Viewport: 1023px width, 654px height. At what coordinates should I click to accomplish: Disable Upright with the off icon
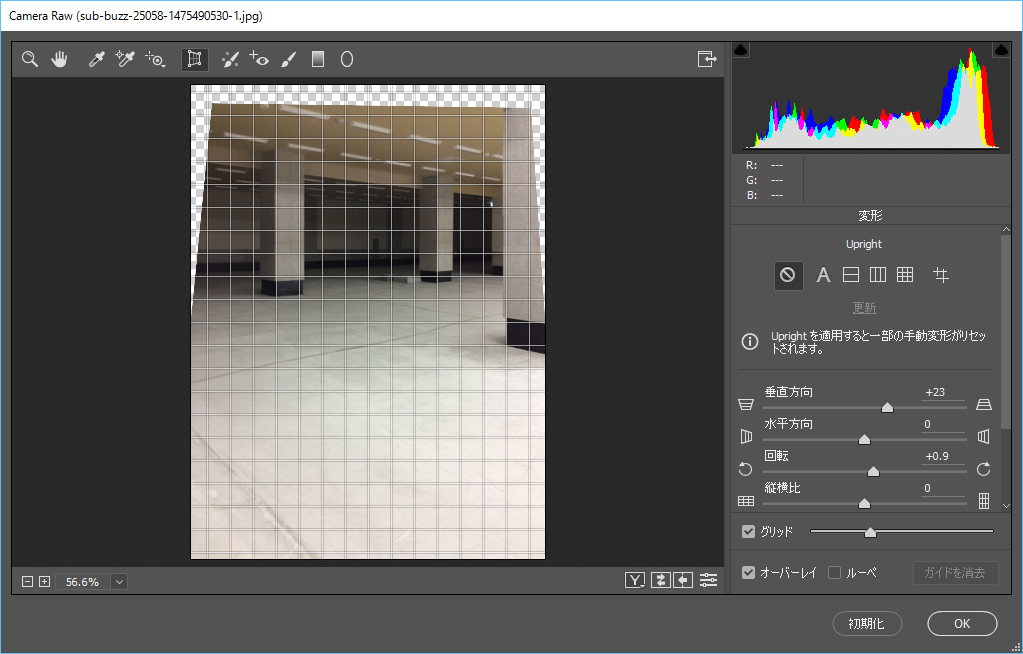pyautogui.click(x=788, y=275)
